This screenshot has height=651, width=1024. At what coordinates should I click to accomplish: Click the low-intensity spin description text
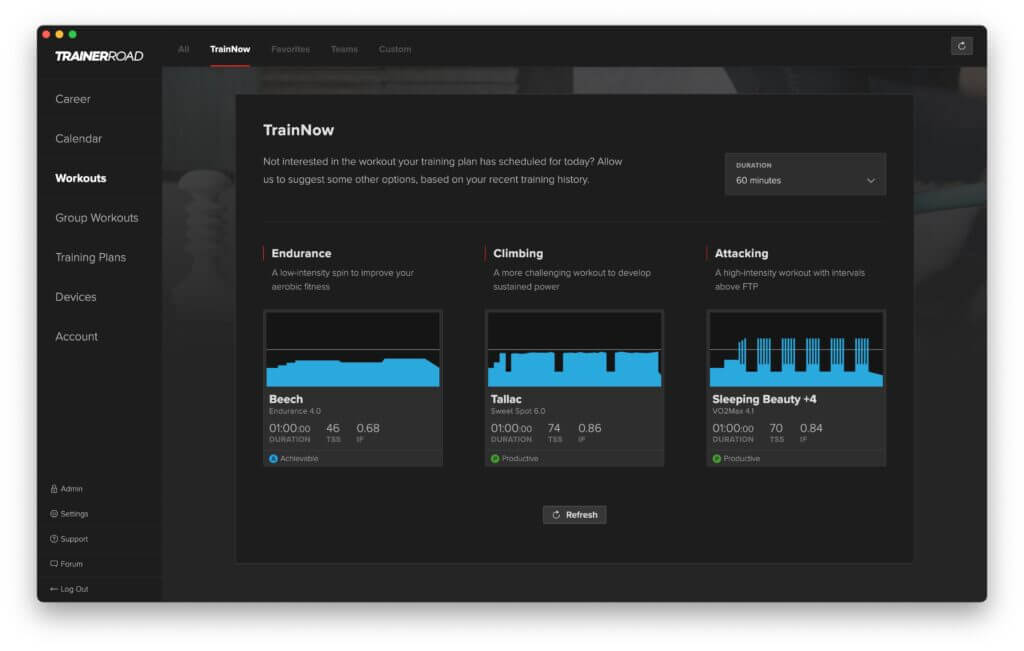[343, 279]
